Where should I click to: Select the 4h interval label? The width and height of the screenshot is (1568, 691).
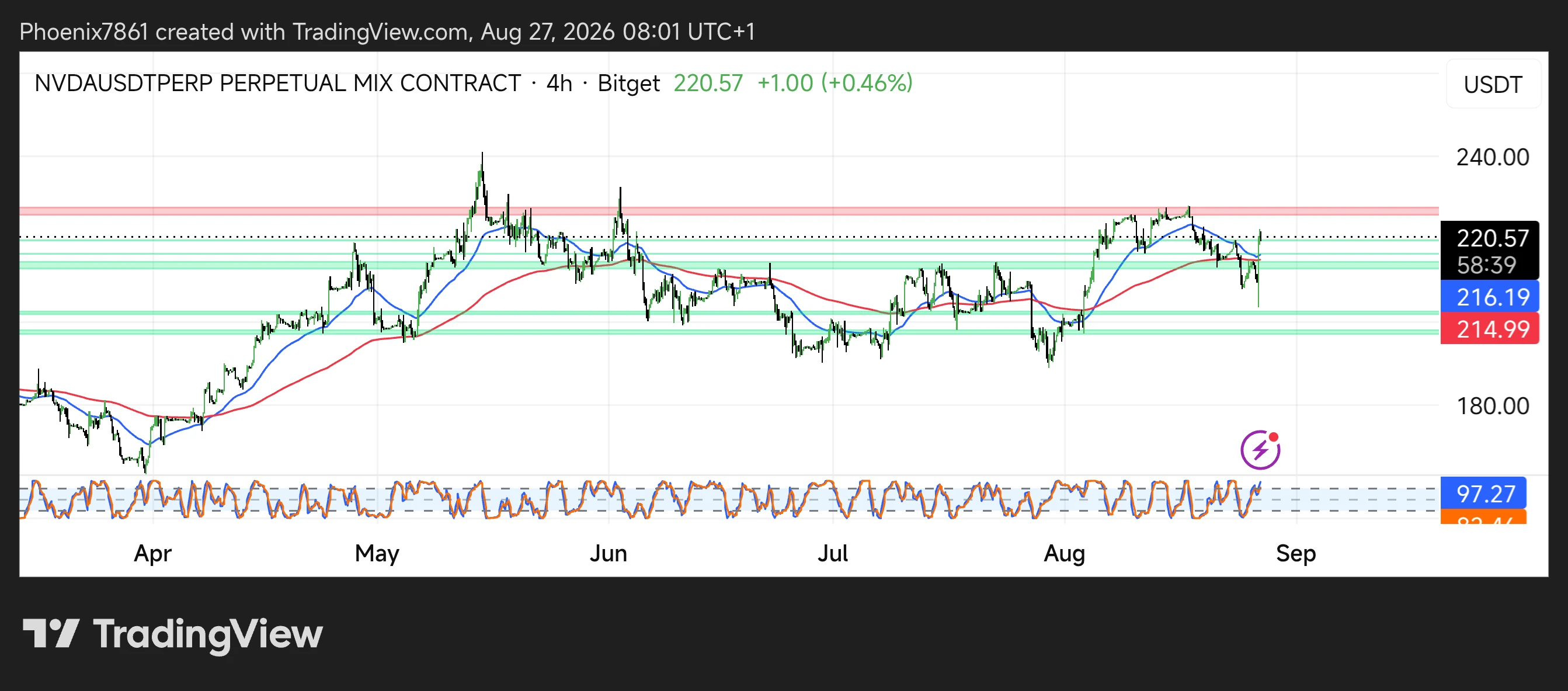tap(559, 83)
